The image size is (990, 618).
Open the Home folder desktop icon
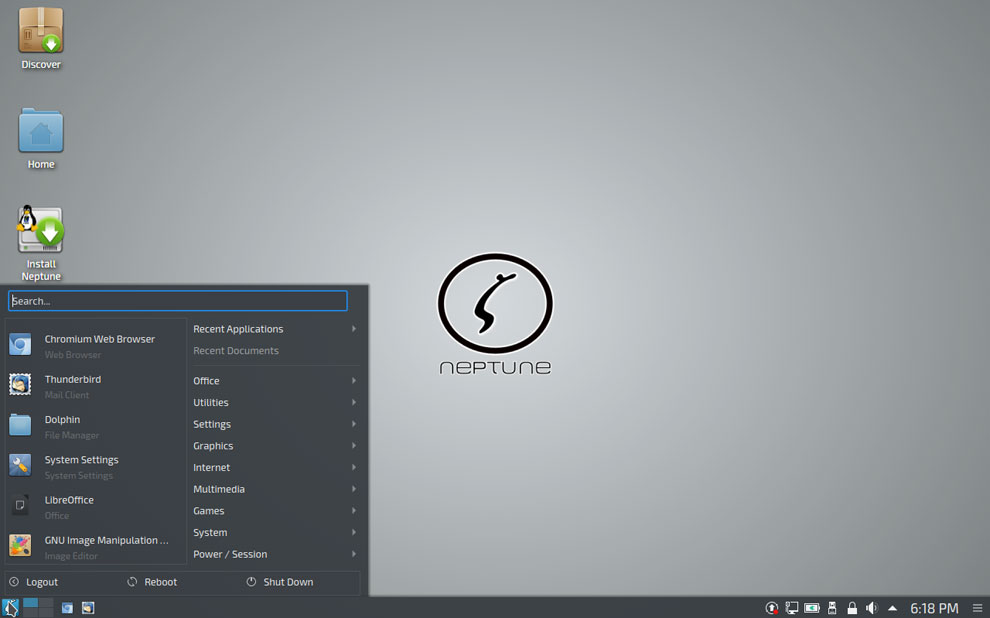(41, 138)
